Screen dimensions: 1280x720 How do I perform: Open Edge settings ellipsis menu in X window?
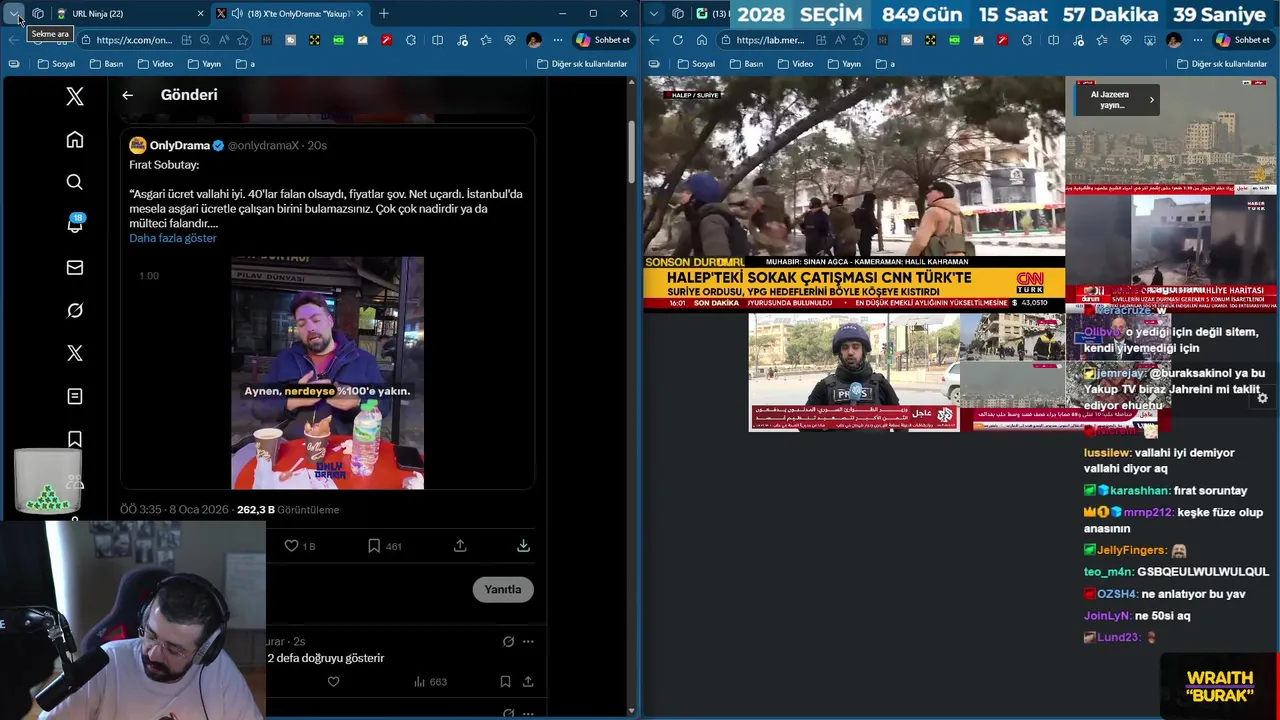point(557,40)
